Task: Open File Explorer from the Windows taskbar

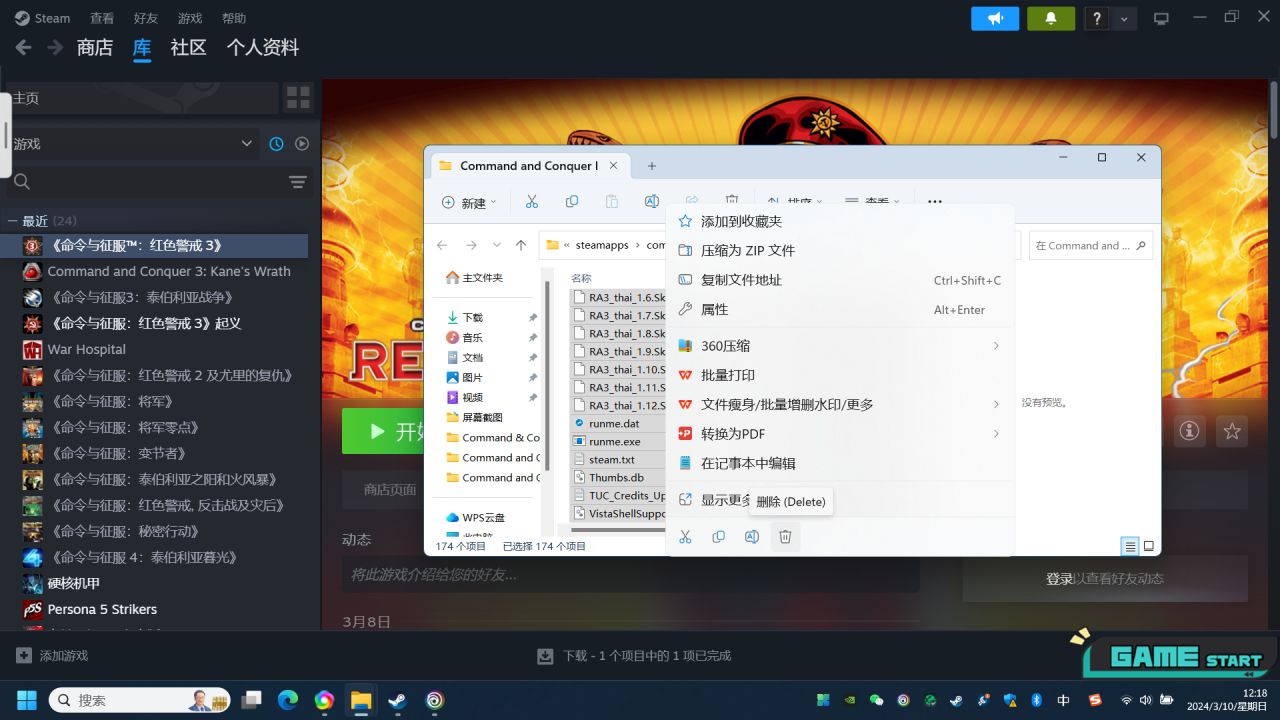Action: click(361, 700)
